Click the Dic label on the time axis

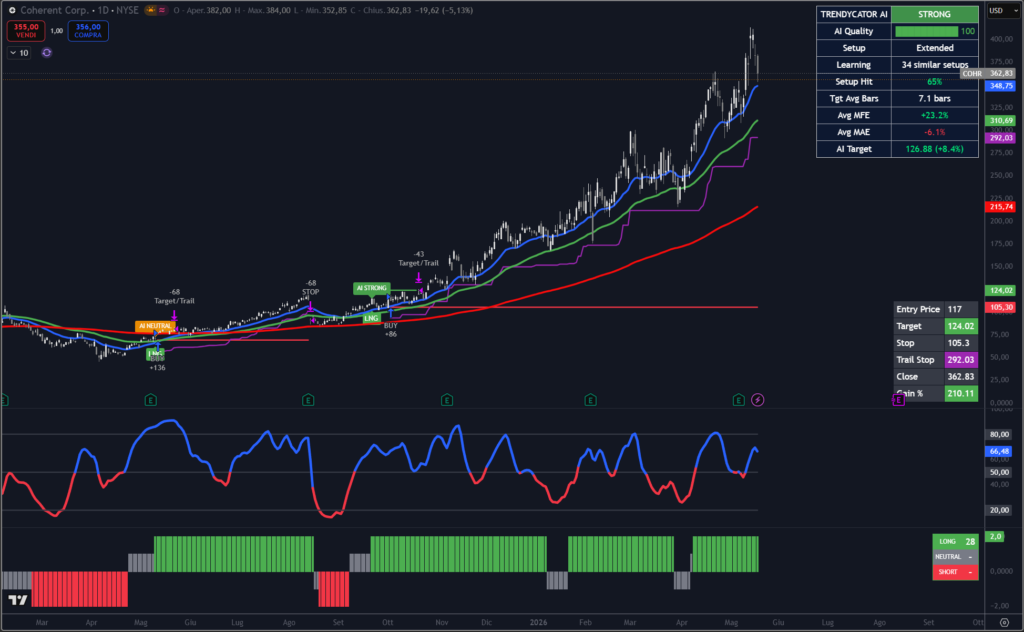[x=487, y=622]
